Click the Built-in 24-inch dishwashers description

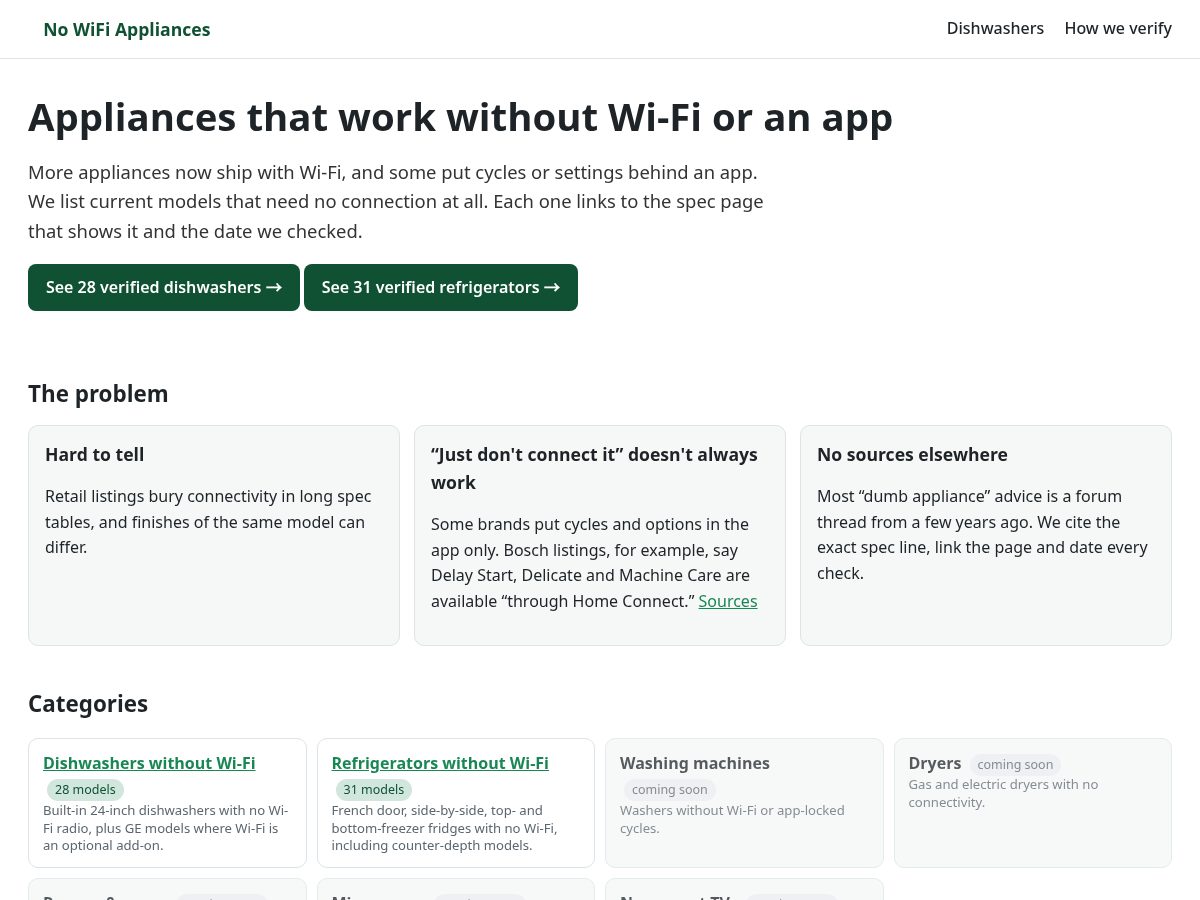pyautogui.click(x=166, y=828)
